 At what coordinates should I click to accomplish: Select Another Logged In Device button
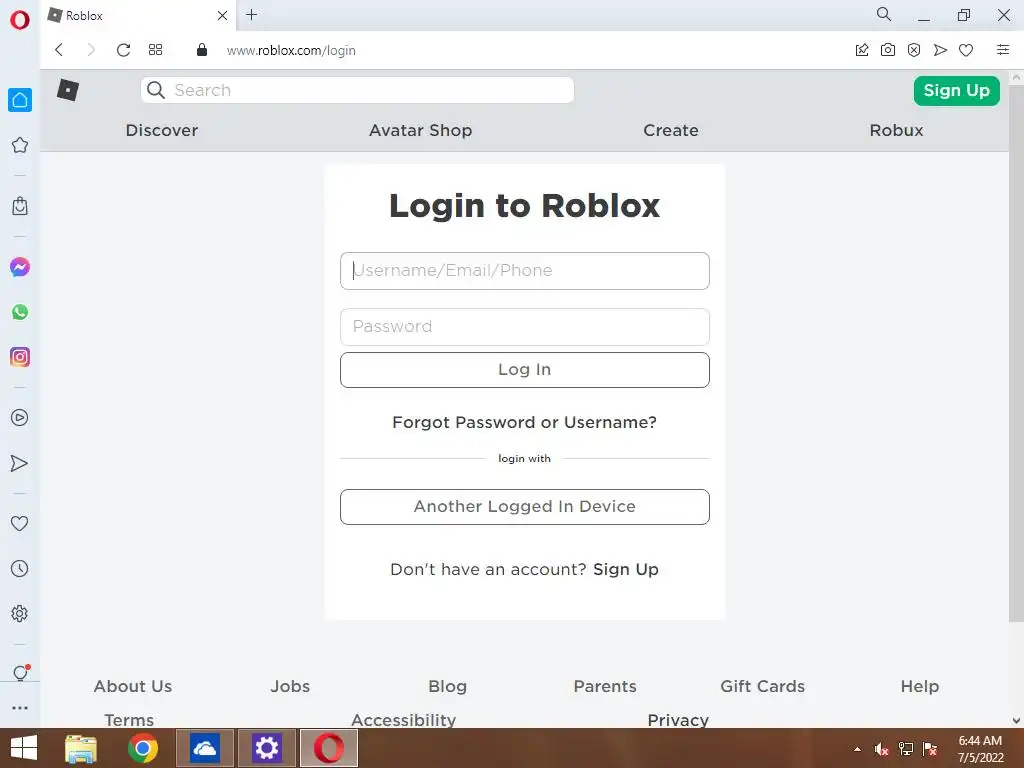[x=524, y=507]
